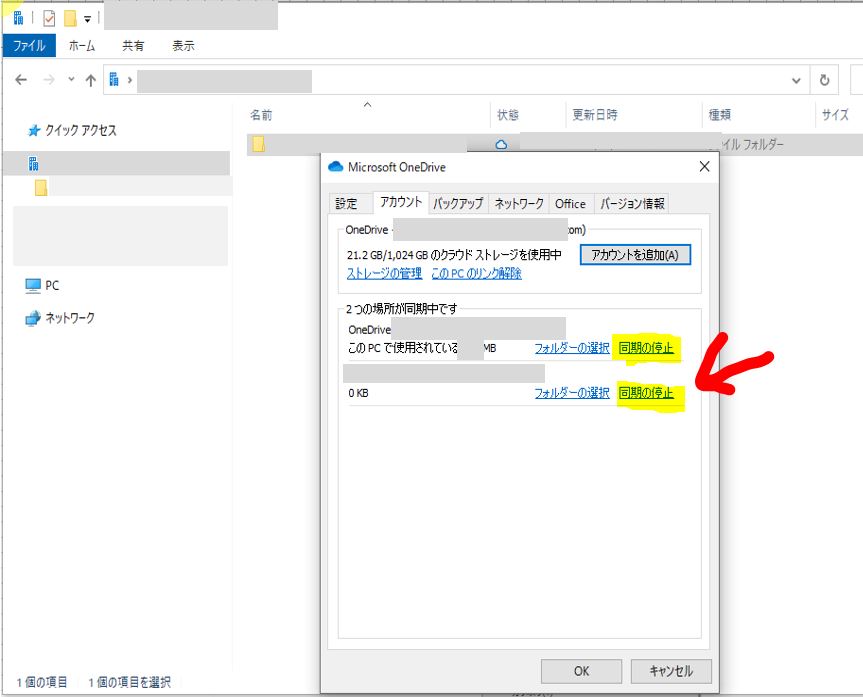Click the 1 個の項目を選択 status bar text
863x697 pixels.
[129, 682]
